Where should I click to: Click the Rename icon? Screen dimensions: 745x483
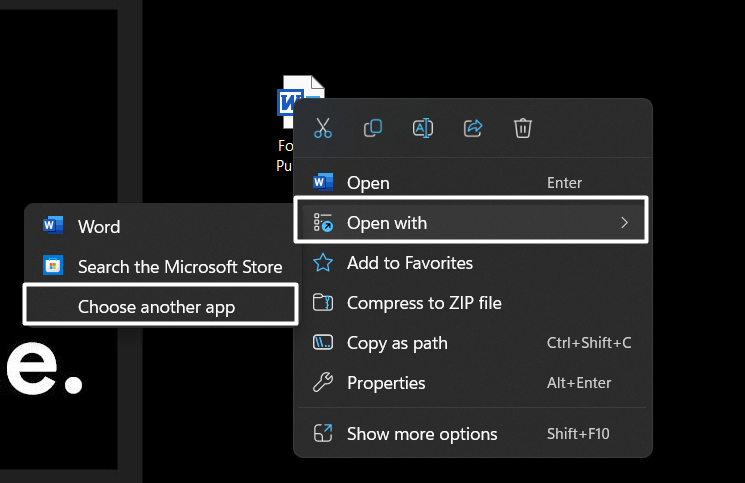point(423,128)
